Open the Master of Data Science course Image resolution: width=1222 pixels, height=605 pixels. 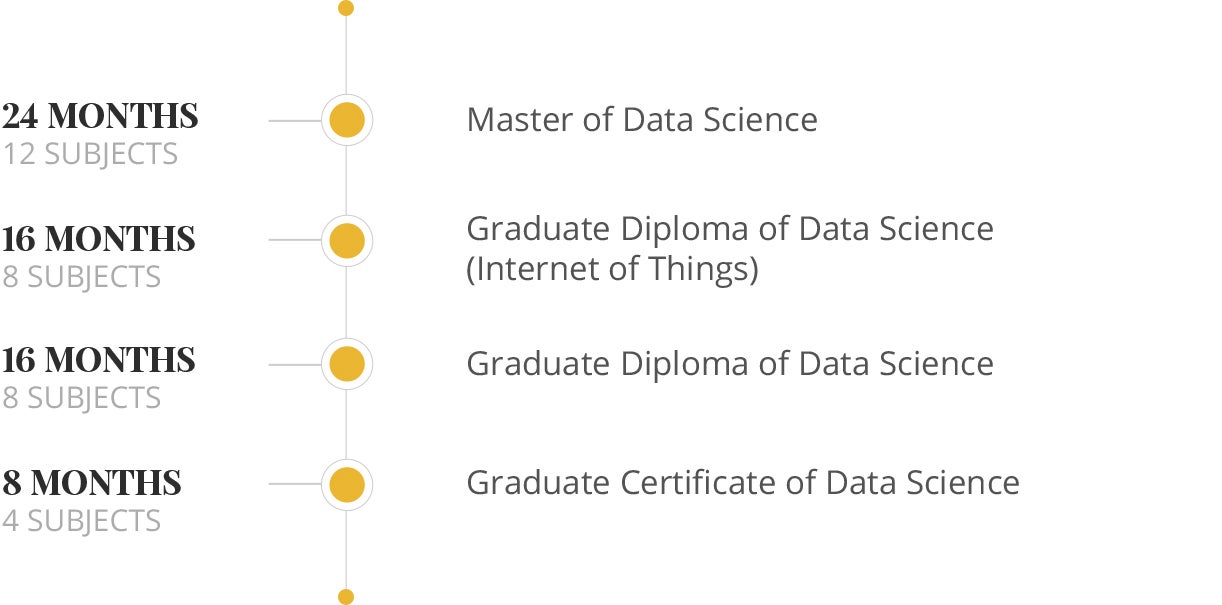(x=642, y=120)
